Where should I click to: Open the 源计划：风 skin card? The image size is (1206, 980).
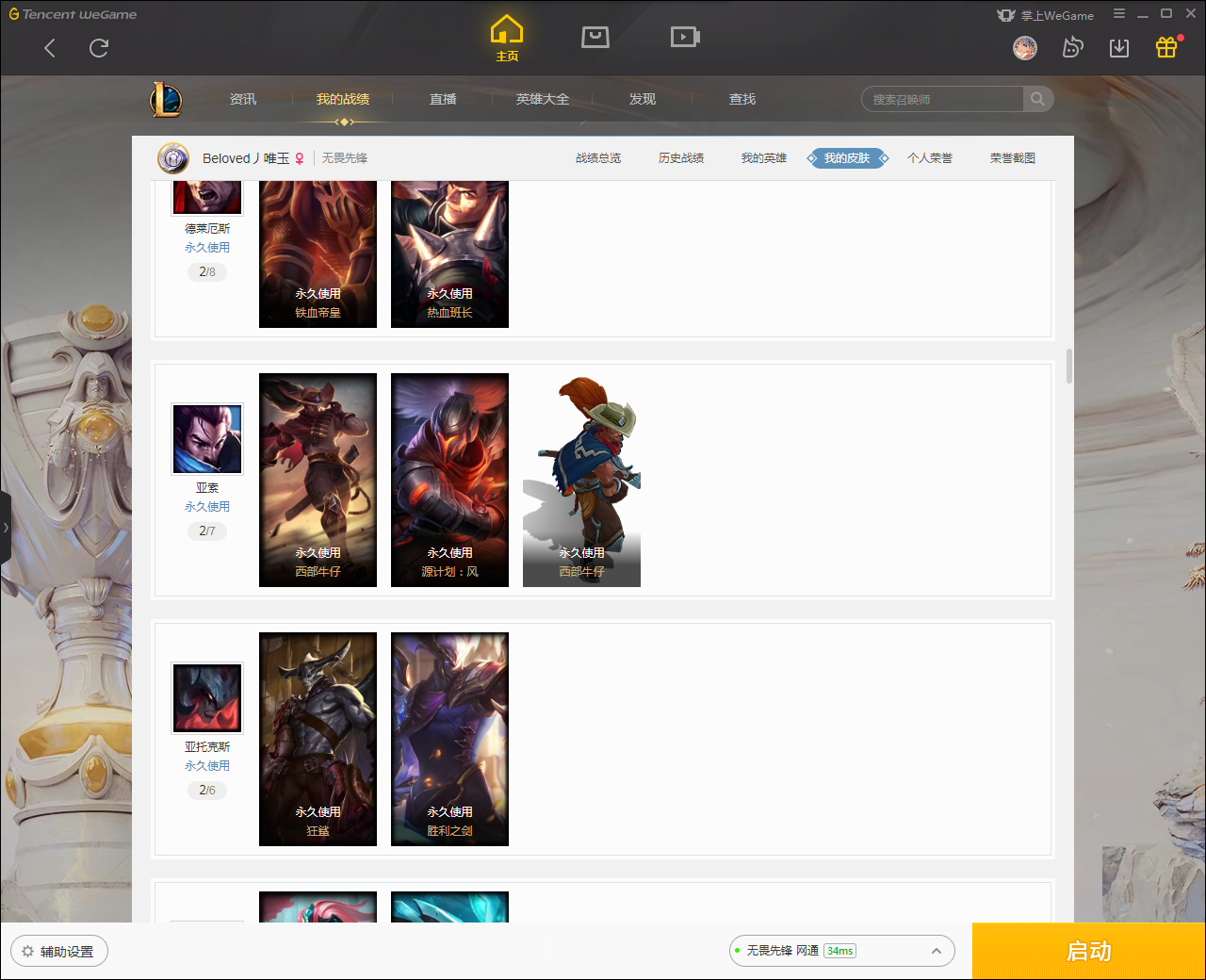tap(449, 480)
